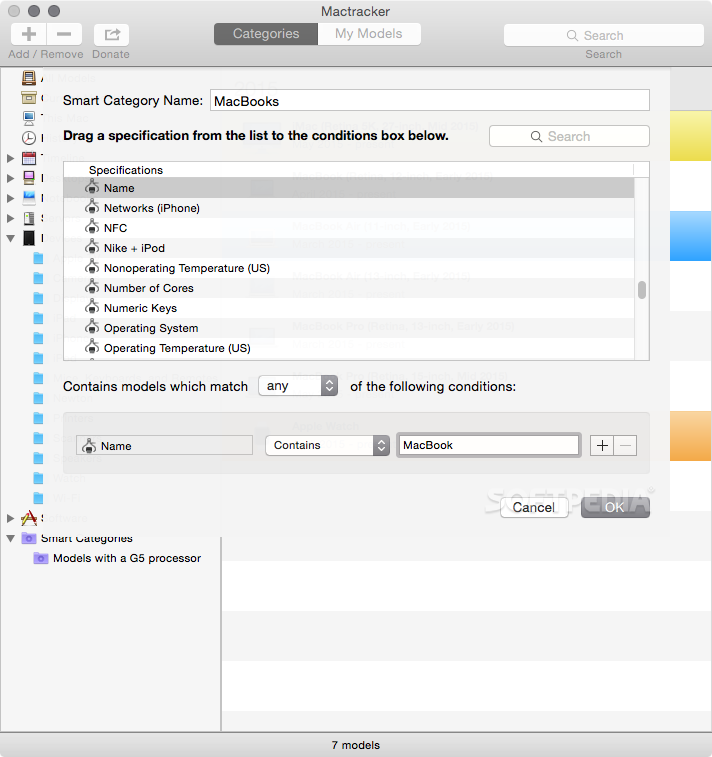Expand the Desktops disclosure triangle
This screenshot has height=757, width=712.
pyautogui.click(x=10, y=178)
